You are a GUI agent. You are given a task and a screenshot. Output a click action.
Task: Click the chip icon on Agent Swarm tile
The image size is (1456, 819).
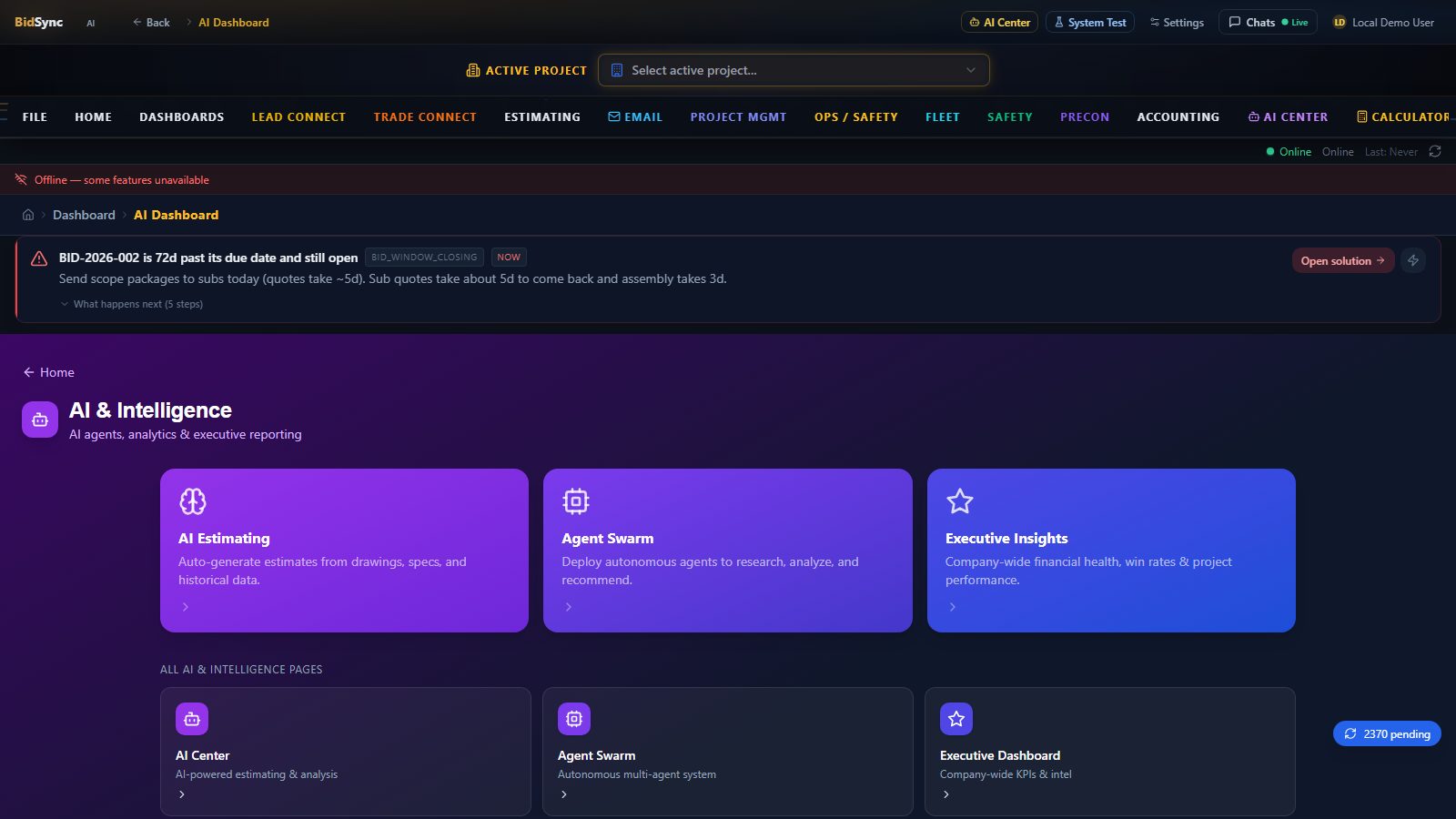pyautogui.click(x=574, y=719)
